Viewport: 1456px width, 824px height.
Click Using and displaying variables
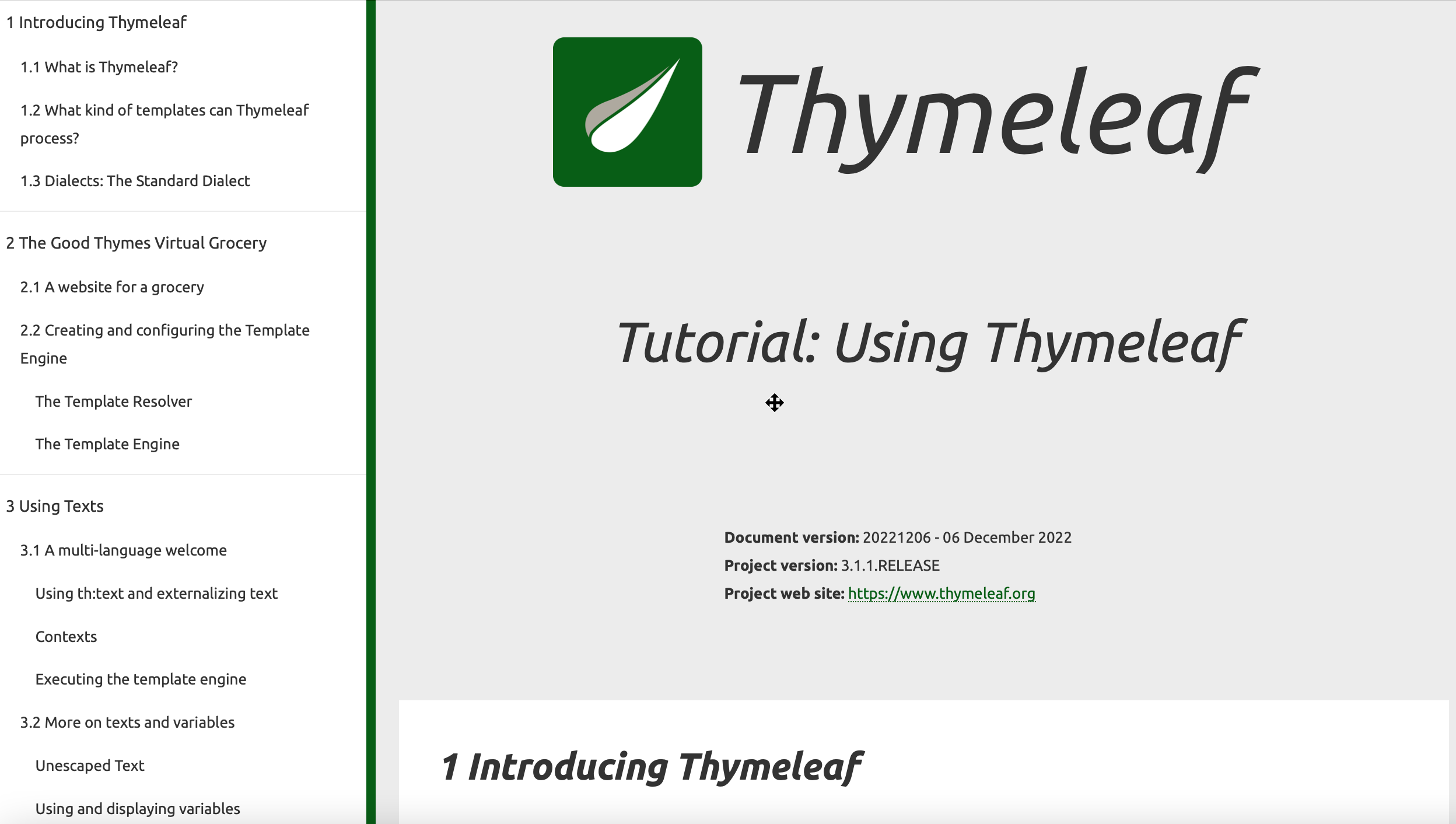pos(137,808)
